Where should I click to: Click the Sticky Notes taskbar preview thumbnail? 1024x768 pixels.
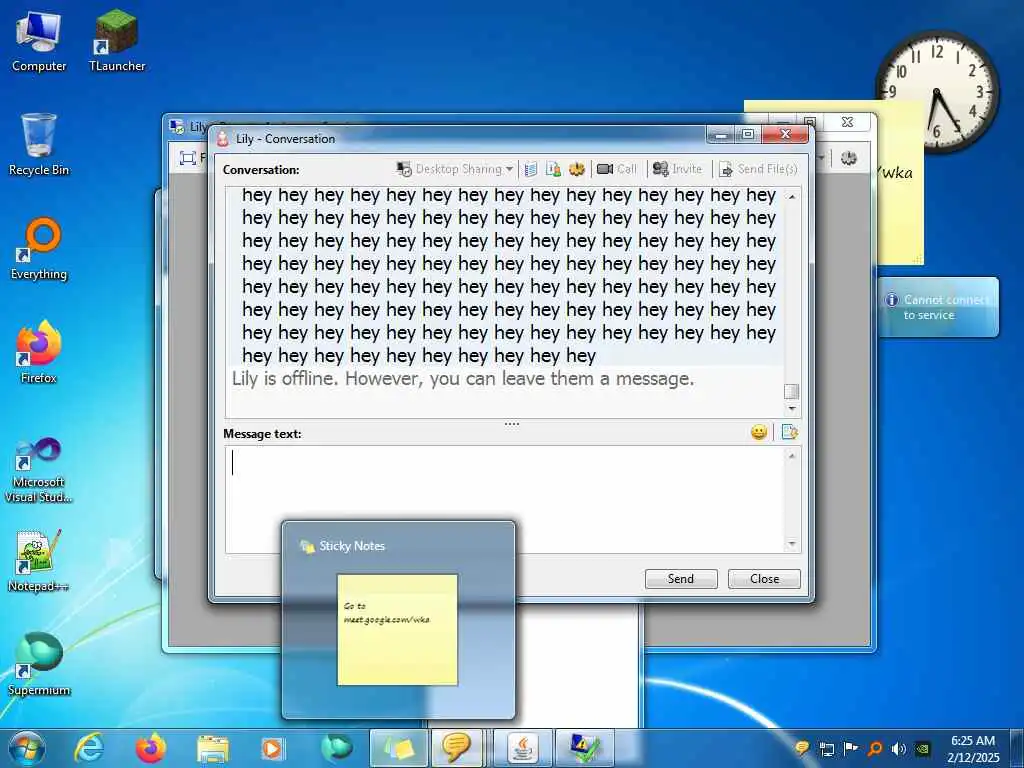coord(398,630)
